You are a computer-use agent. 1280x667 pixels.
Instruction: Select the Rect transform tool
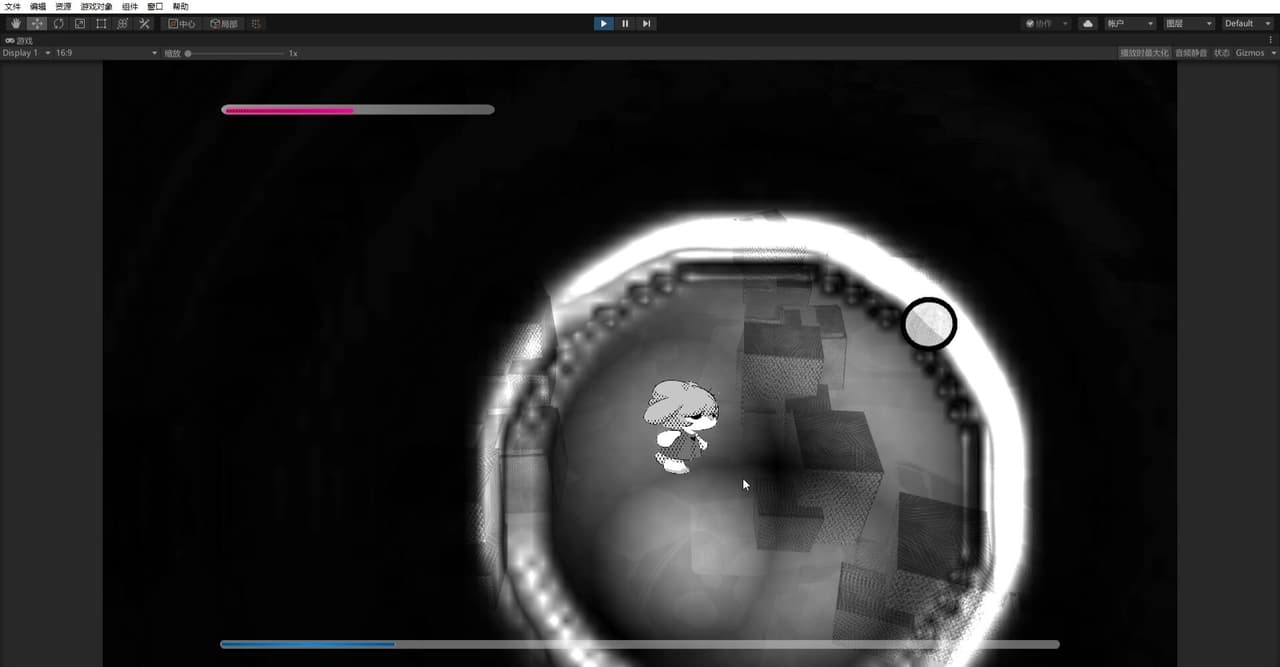click(x=101, y=23)
